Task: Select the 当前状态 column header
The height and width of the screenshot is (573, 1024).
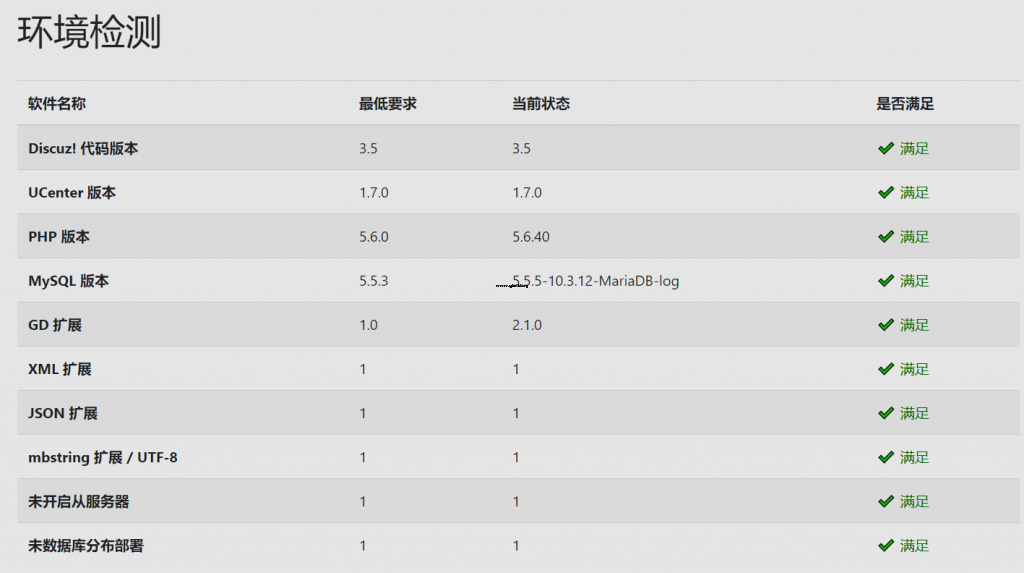Action: (x=541, y=104)
